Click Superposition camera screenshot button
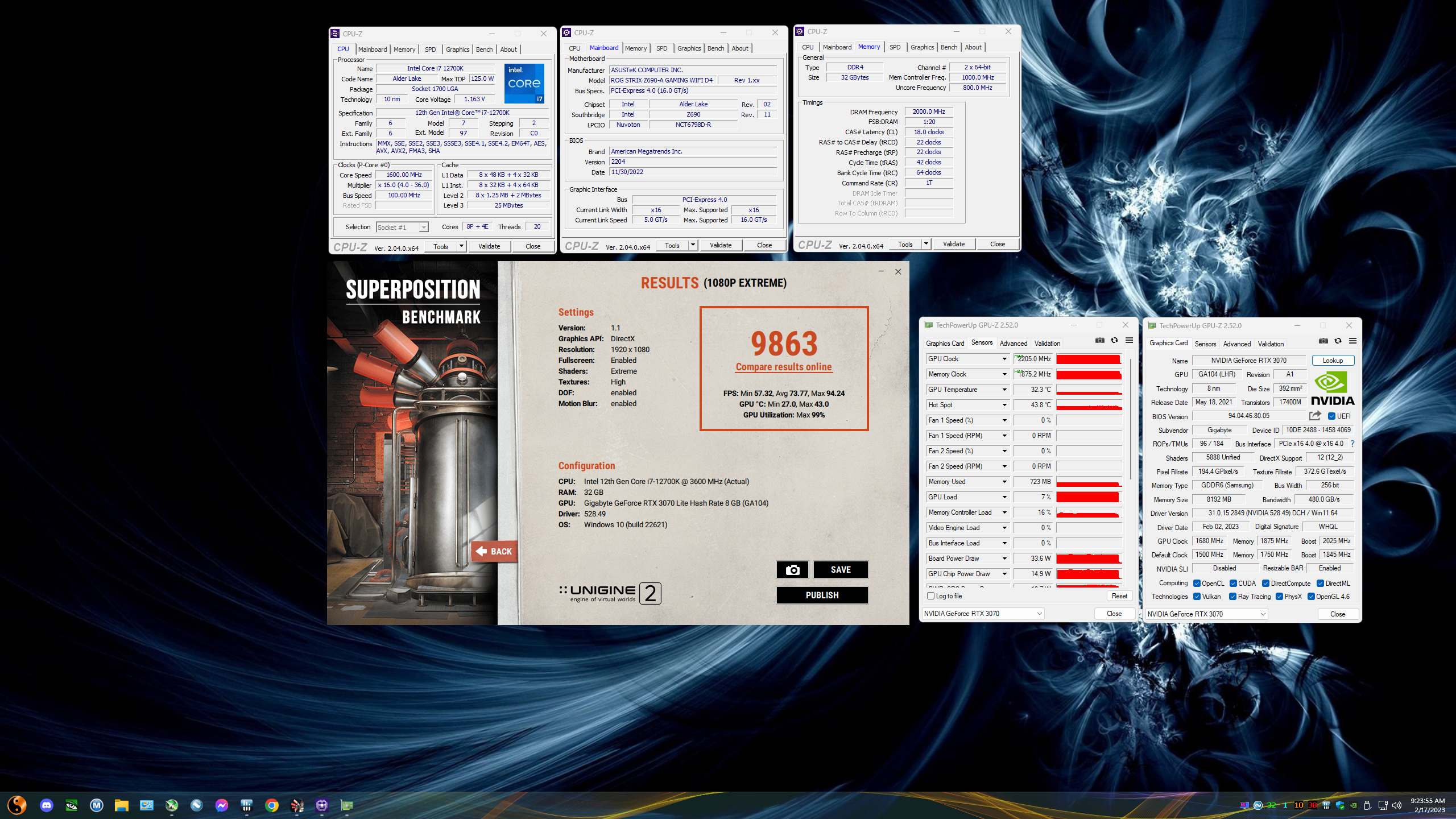Image resolution: width=1456 pixels, height=819 pixels. click(x=792, y=570)
